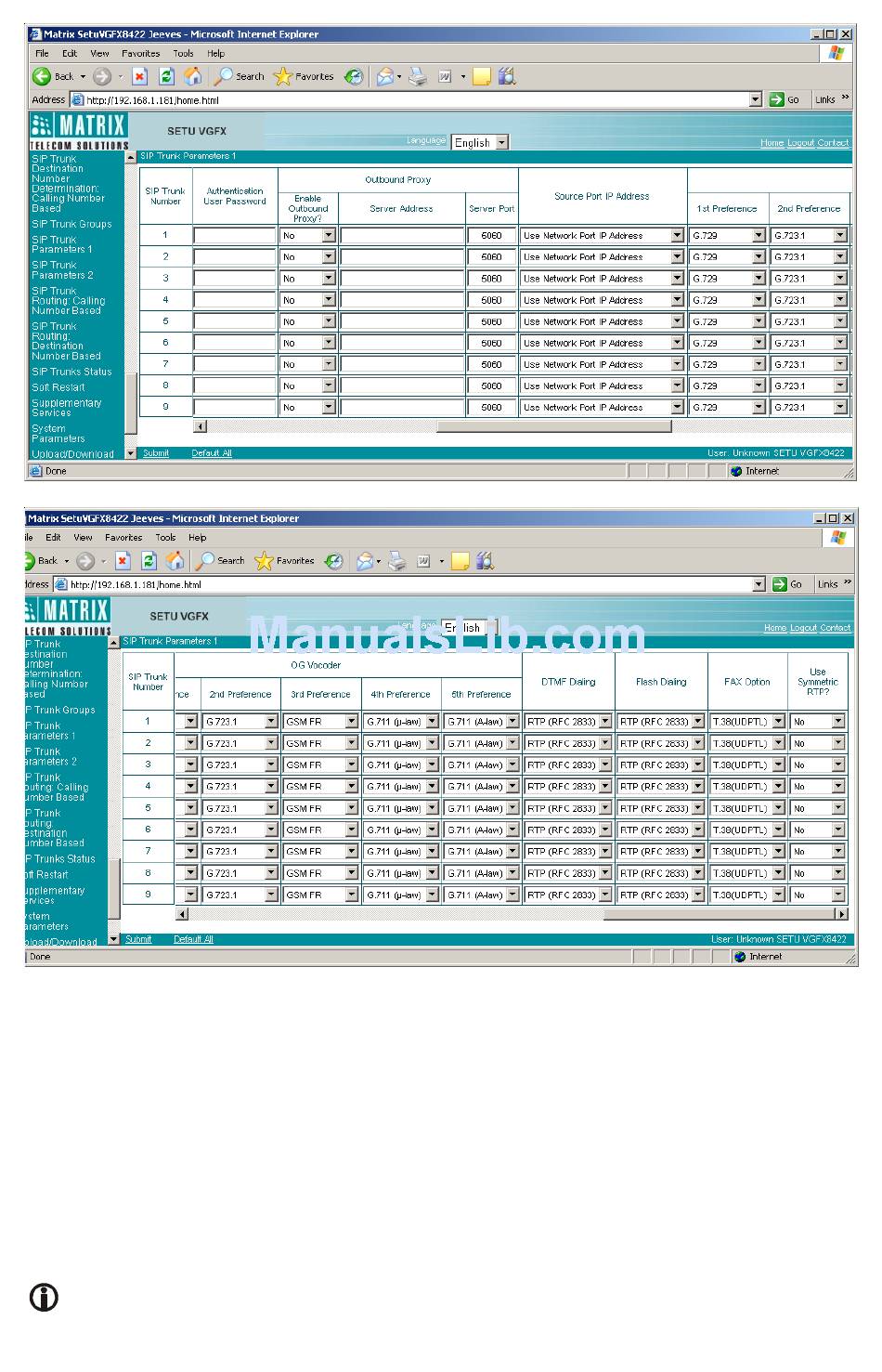882x1372 pixels.
Task: Click Logout link in the upper window header
Action: pos(800,143)
